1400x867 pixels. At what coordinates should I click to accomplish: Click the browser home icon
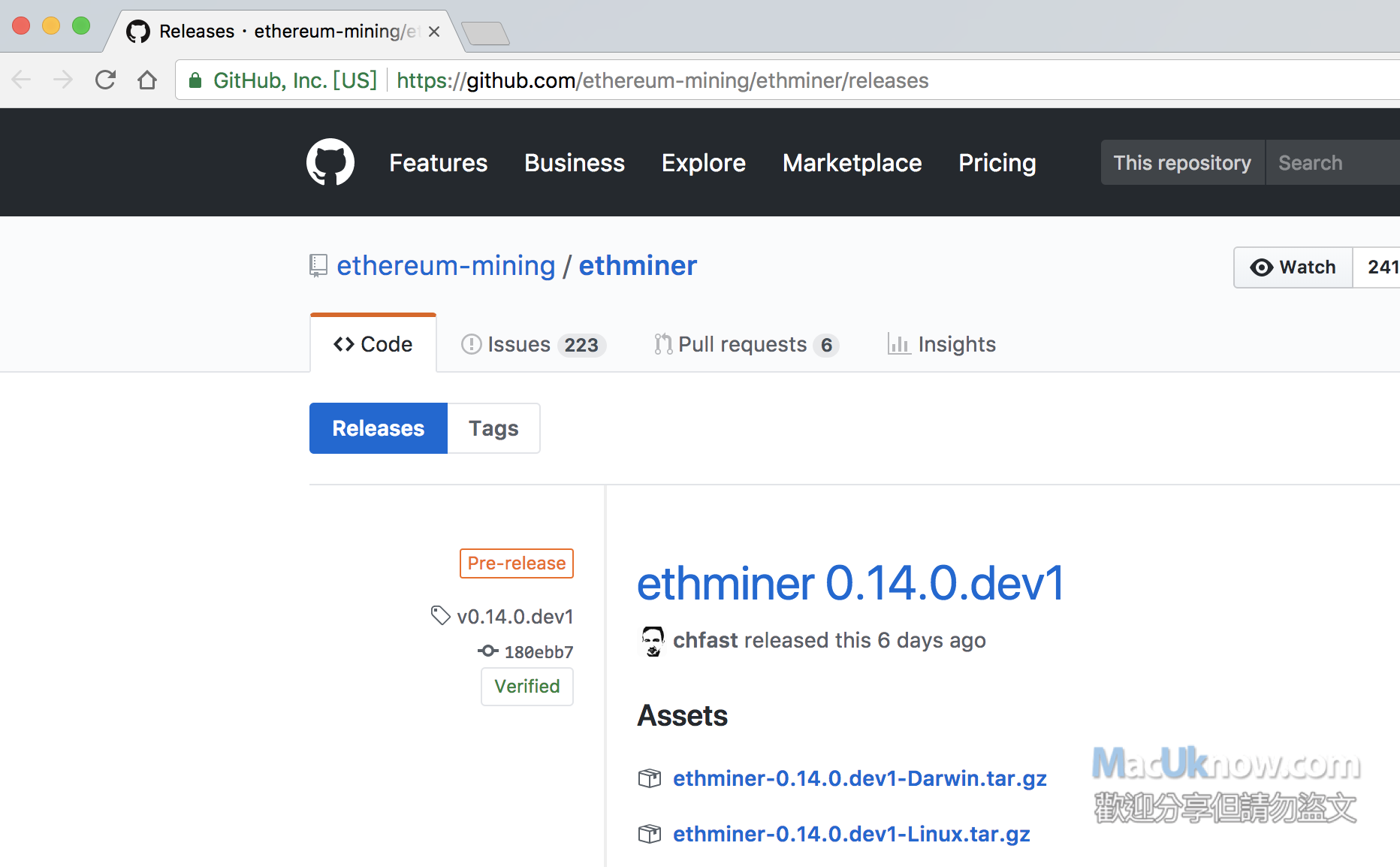pyautogui.click(x=147, y=80)
